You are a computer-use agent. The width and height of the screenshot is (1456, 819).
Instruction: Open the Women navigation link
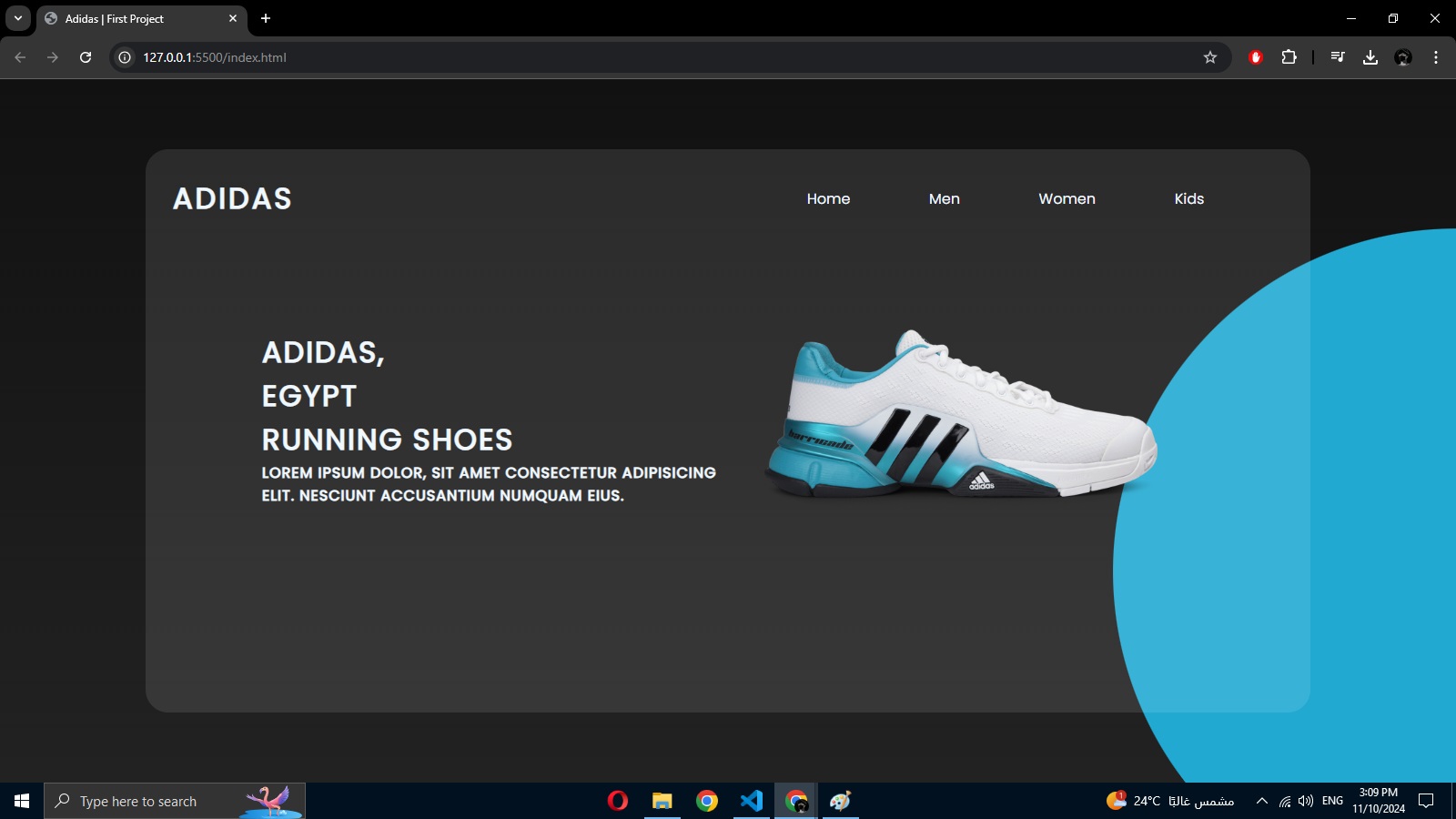[1067, 198]
